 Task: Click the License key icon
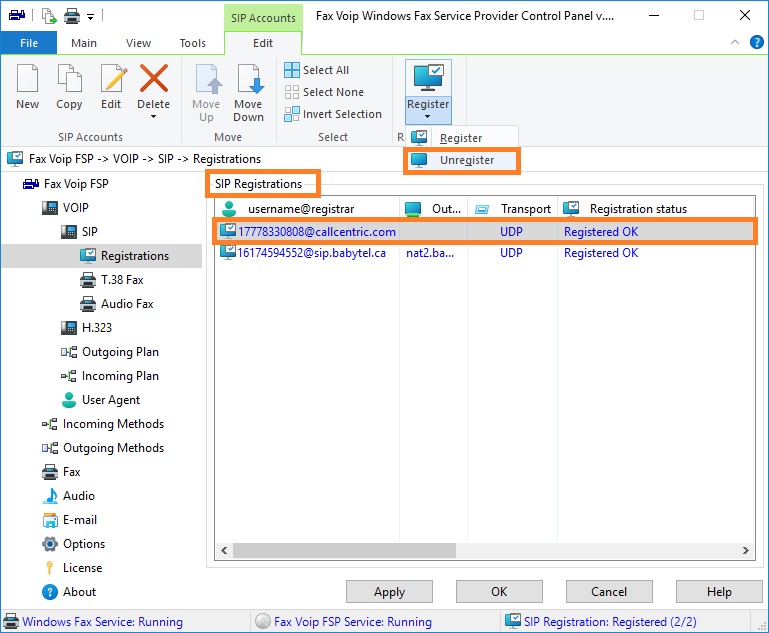pos(50,568)
